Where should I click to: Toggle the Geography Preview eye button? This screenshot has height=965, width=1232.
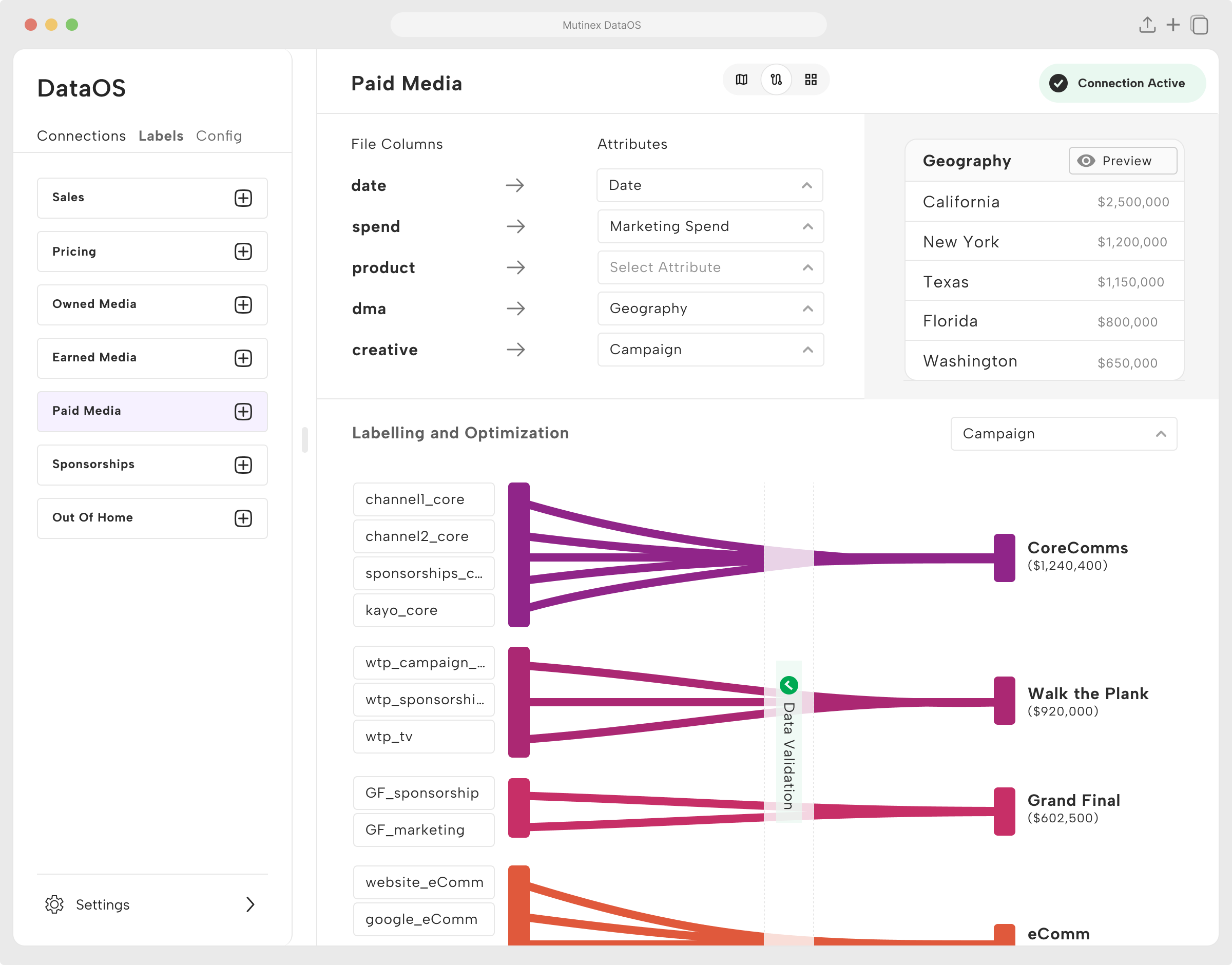(1123, 161)
